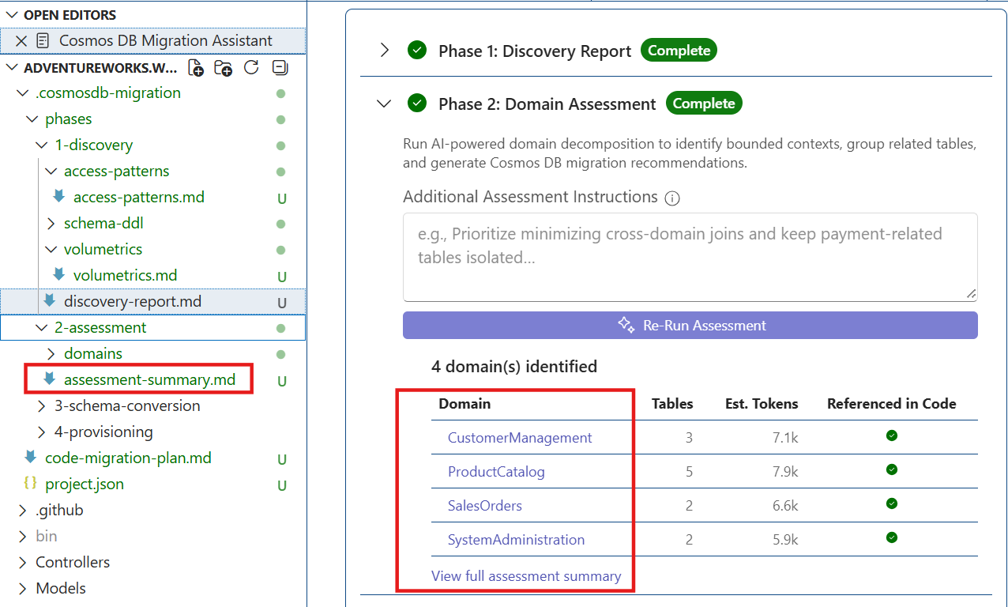This screenshot has height=607, width=1008.
Task: Create a new file in explorer toolbar
Action: click(x=195, y=68)
